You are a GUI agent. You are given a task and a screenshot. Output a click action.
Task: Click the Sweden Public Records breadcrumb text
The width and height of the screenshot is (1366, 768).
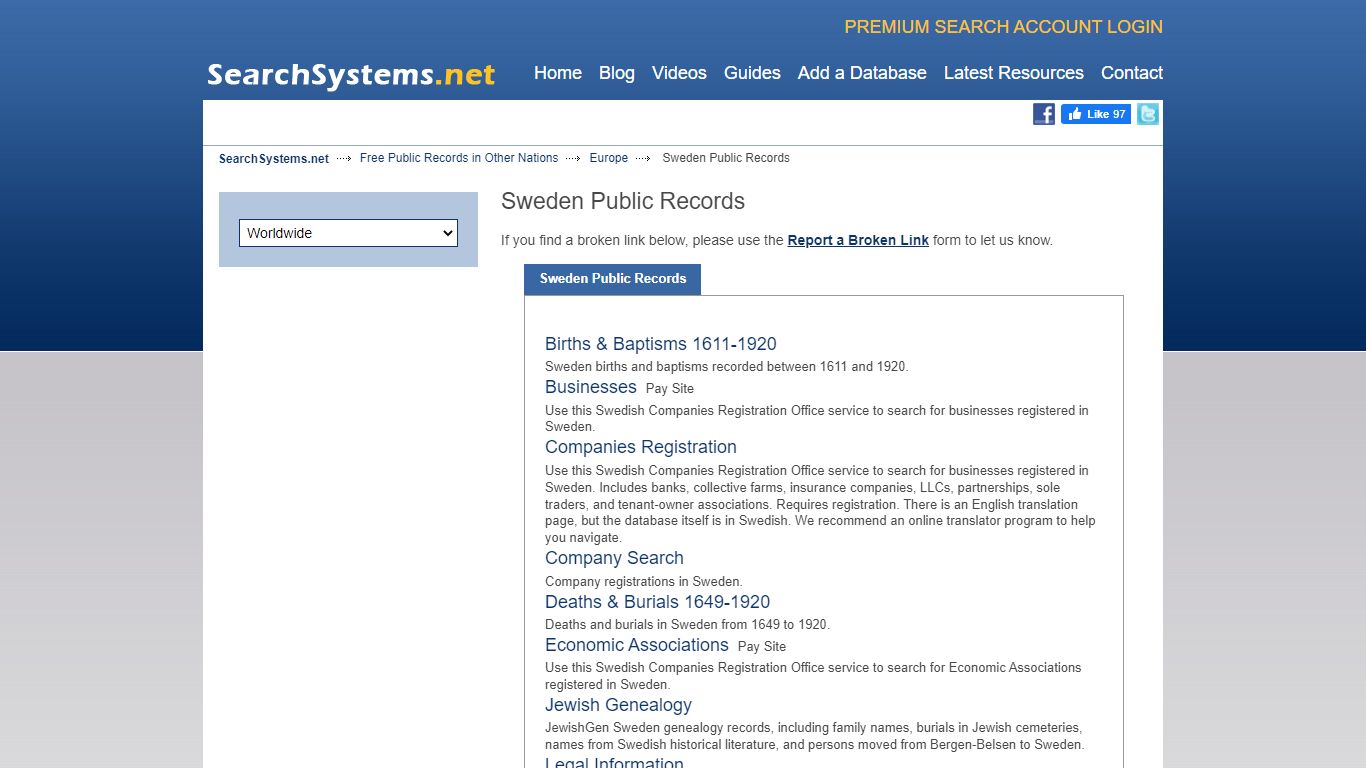click(x=726, y=158)
